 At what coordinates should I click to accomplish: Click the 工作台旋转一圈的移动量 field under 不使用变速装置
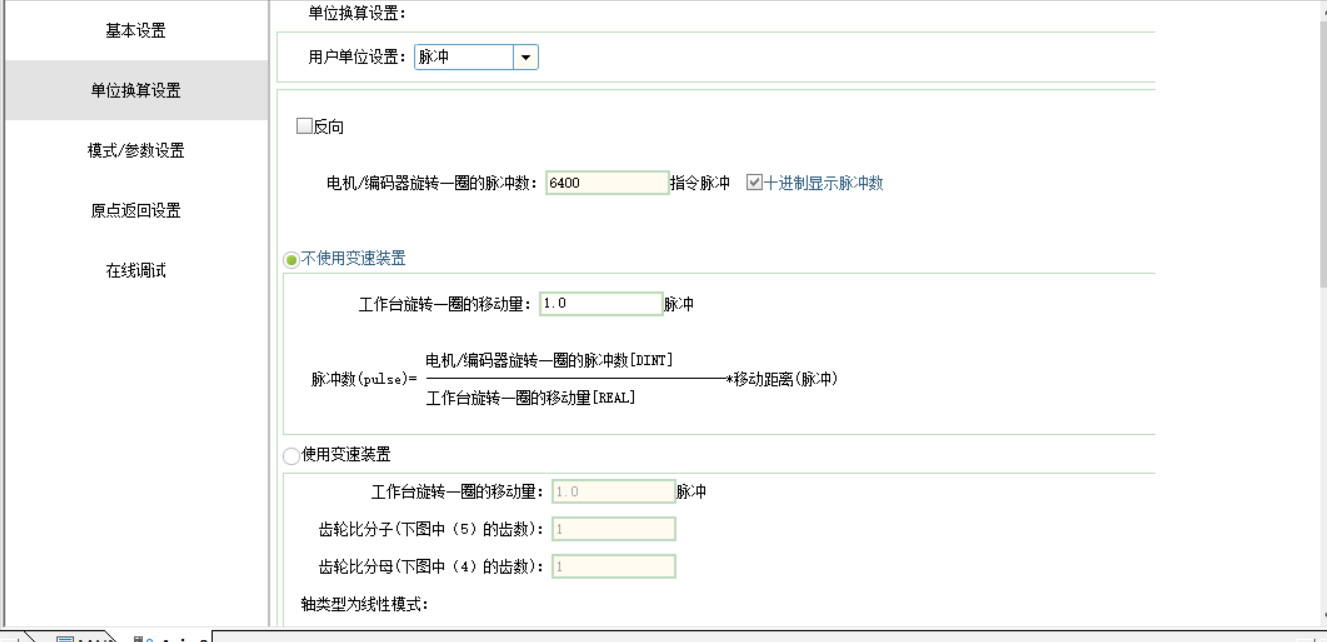(x=601, y=304)
